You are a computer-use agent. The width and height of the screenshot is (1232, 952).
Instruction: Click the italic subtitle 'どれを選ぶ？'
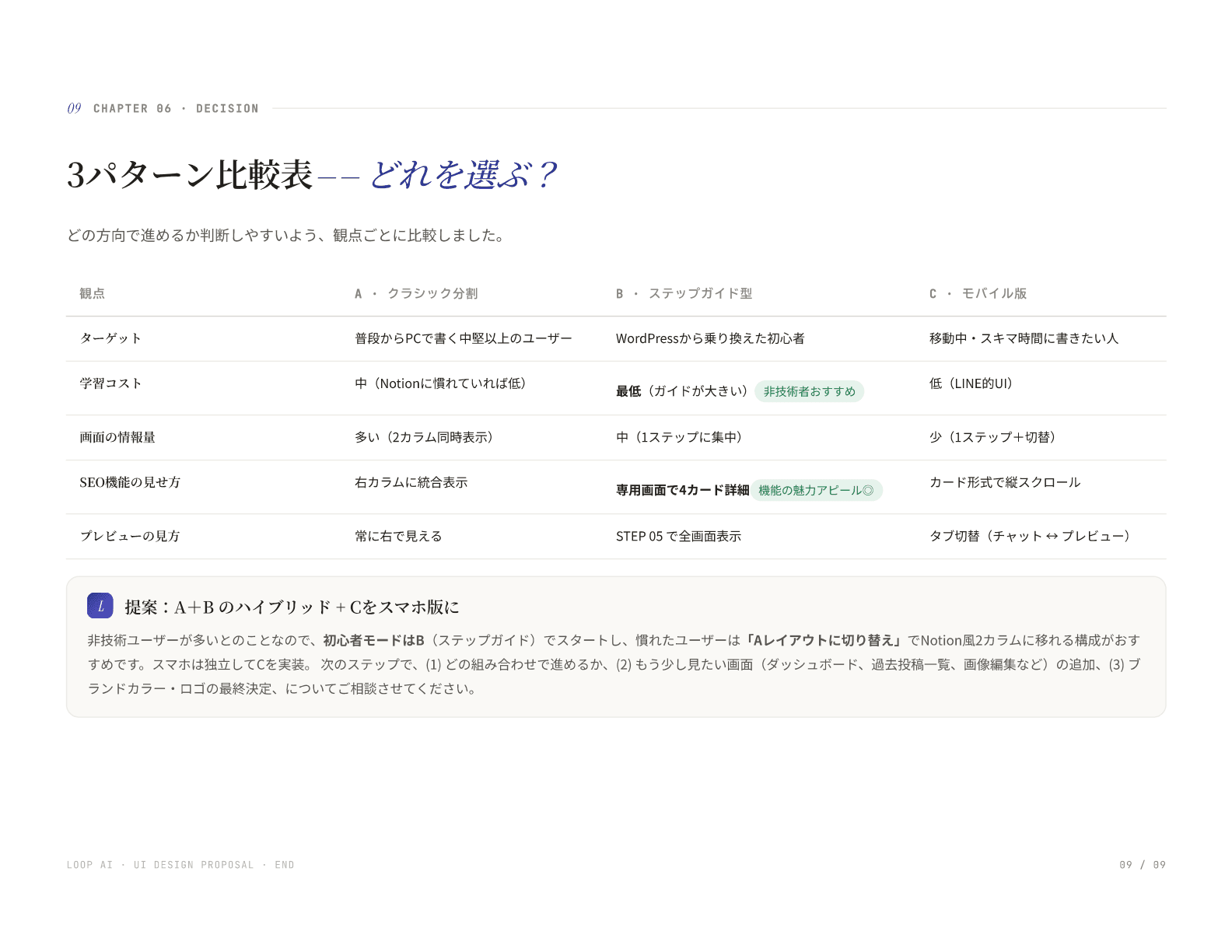coord(464,174)
